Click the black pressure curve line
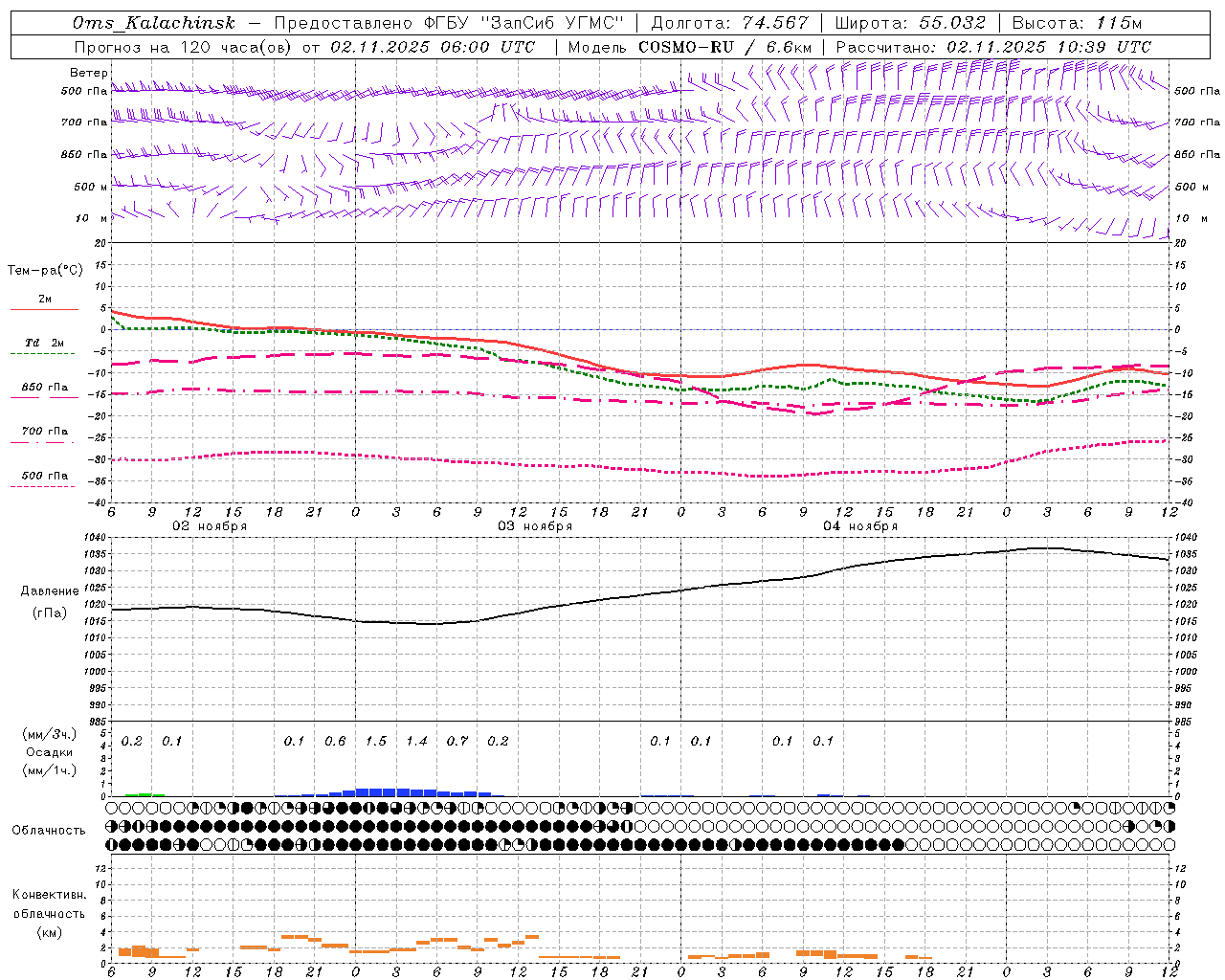 point(641,594)
